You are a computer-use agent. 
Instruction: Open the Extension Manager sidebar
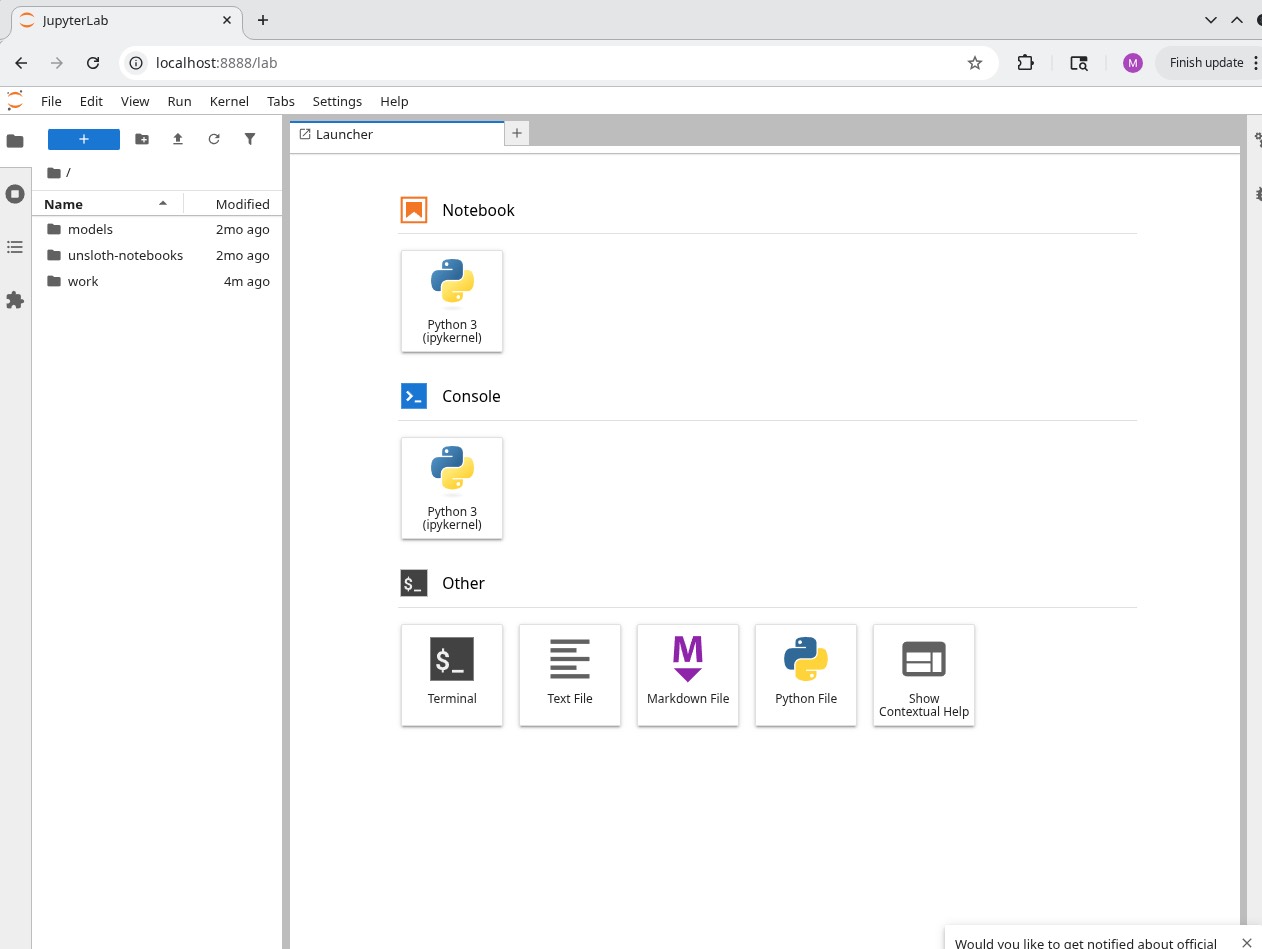pos(15,300)
